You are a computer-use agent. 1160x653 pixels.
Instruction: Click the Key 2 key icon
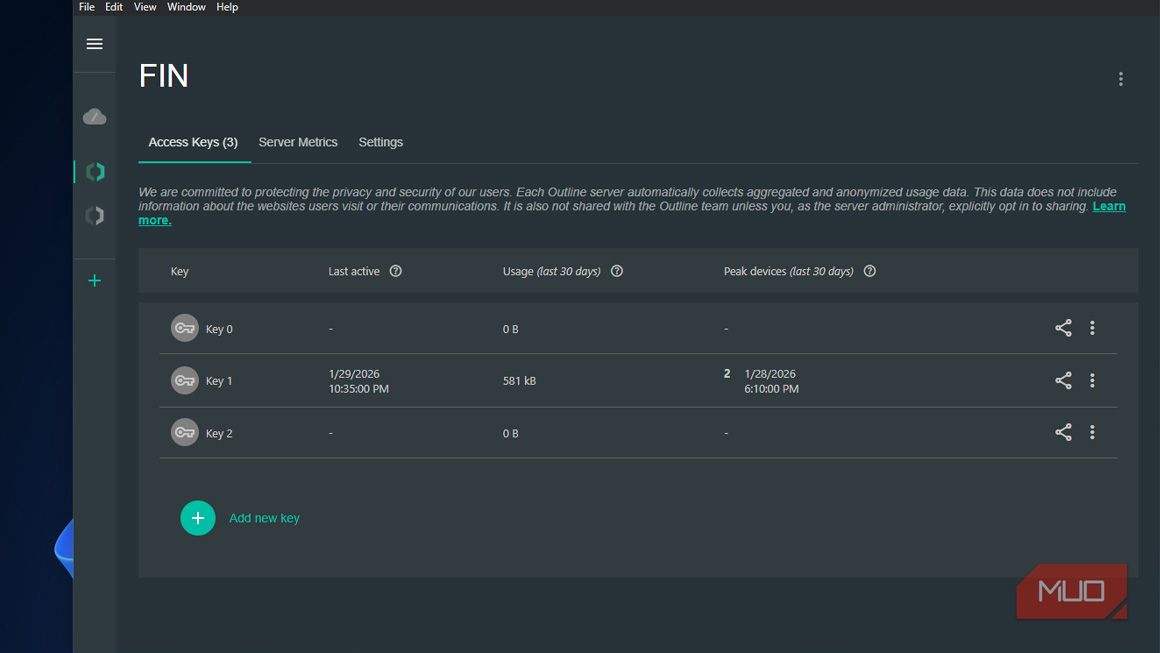(184, 432)
